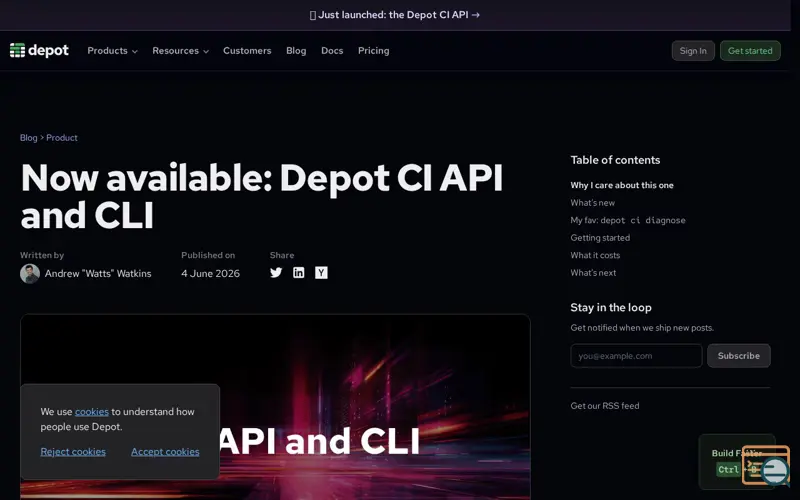
Task: Share the post on Twitter
Action: (276, 272)
